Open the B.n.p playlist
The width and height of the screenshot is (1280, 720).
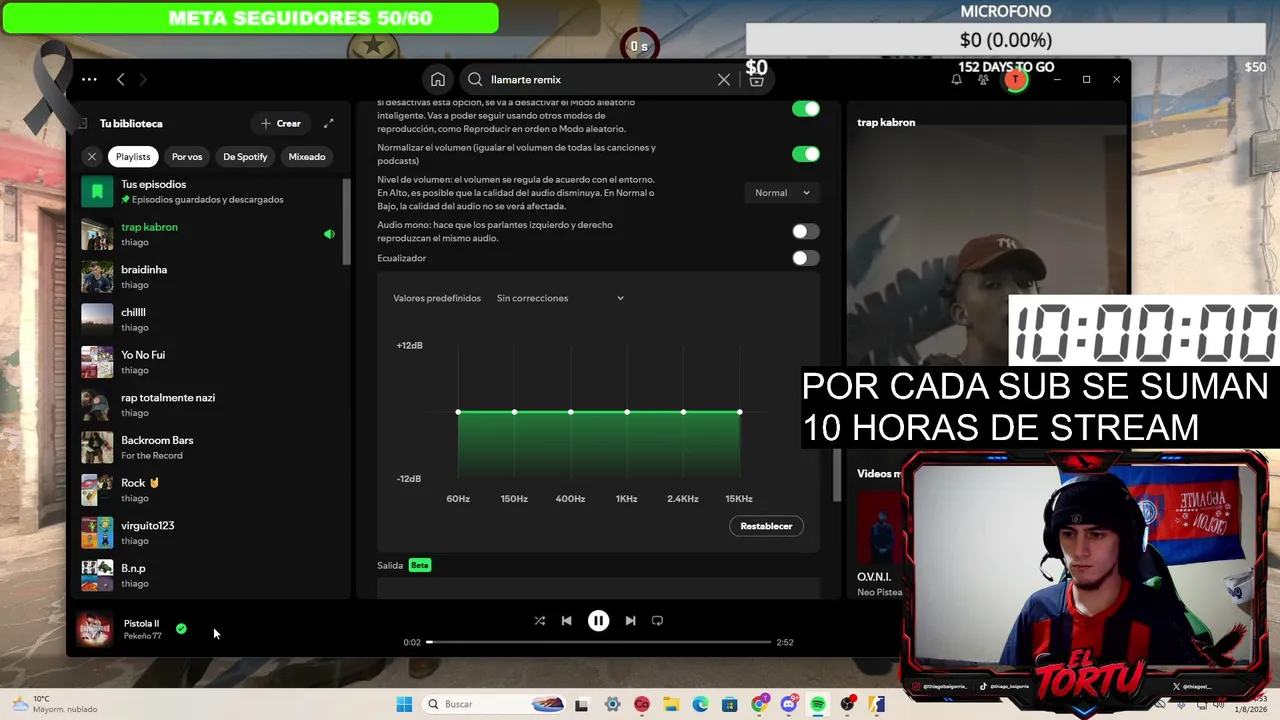coord(211,575)
